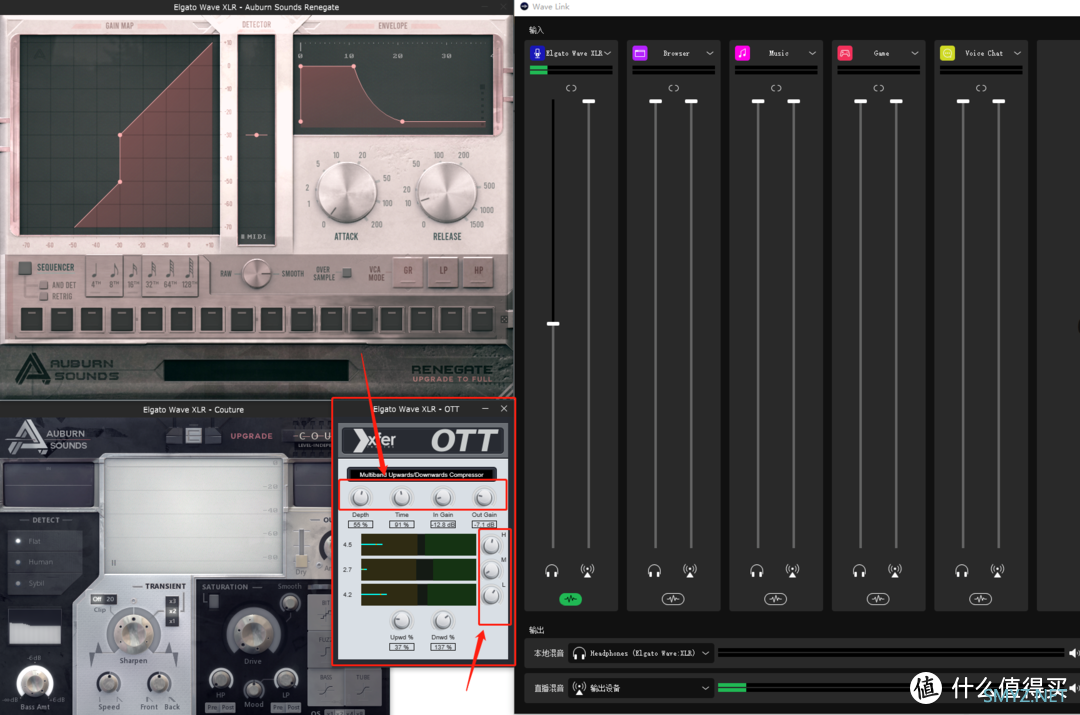Screen dimensions: 1080x715
Task: Toggle green effects button on Elgato Wave XLR channel
Action: click(570, 599)
